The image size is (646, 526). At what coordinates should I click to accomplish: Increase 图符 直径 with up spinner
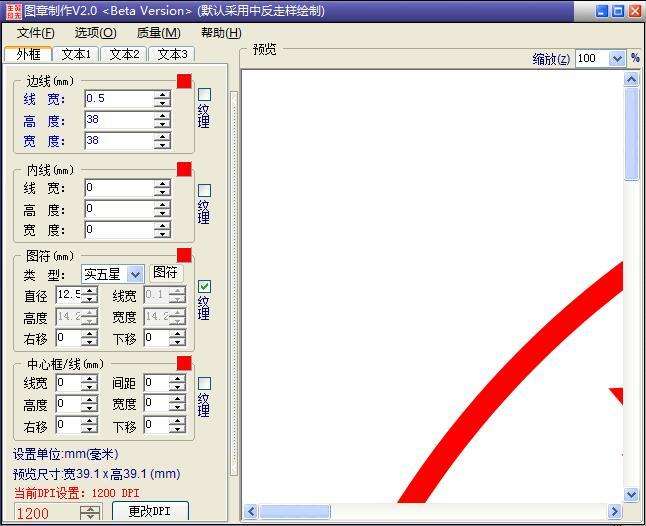[x=89, y=291]
